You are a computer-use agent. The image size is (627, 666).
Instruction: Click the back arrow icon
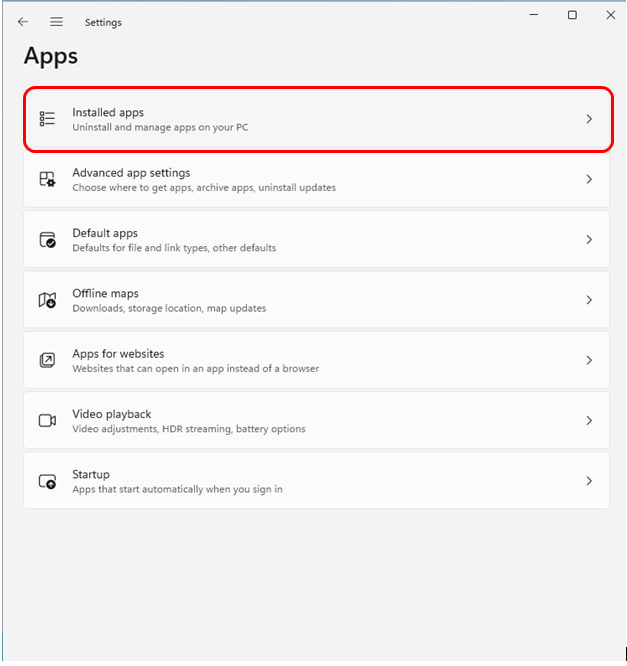23,22
